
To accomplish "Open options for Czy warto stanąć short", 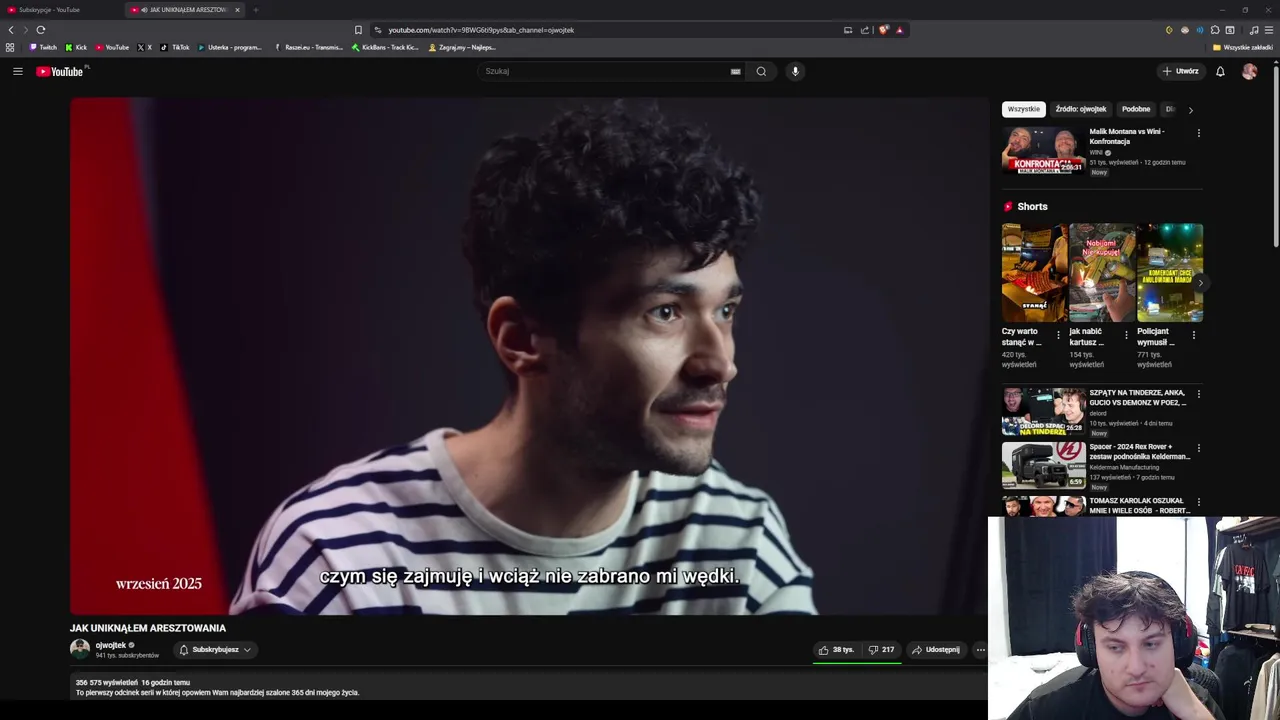I will (1058, 335).
